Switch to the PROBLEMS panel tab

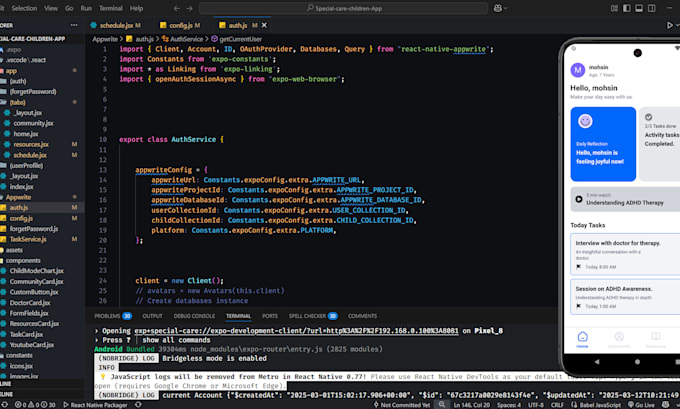coord(107,315)
